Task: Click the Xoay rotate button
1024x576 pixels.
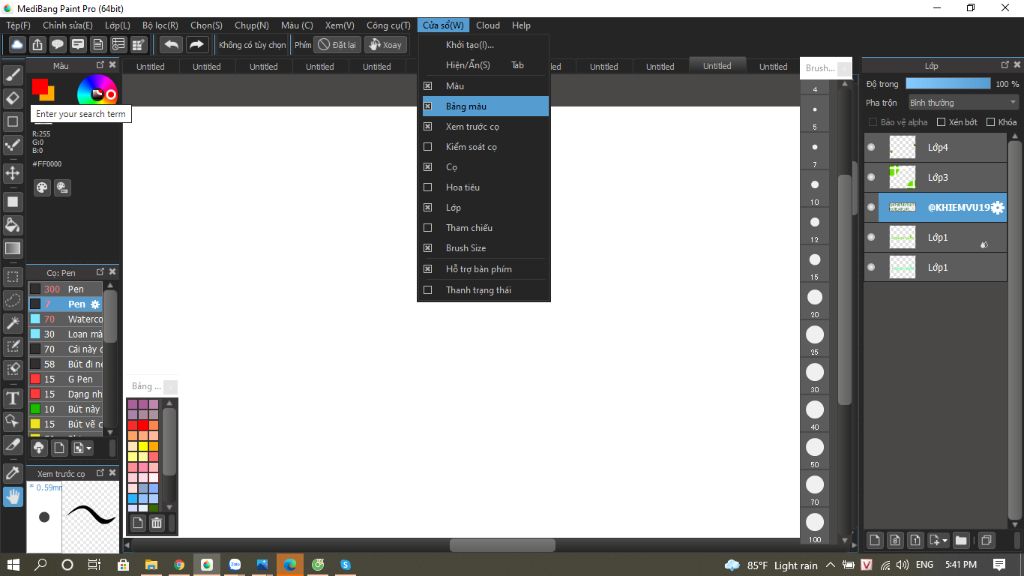Action: coord(385,44)
